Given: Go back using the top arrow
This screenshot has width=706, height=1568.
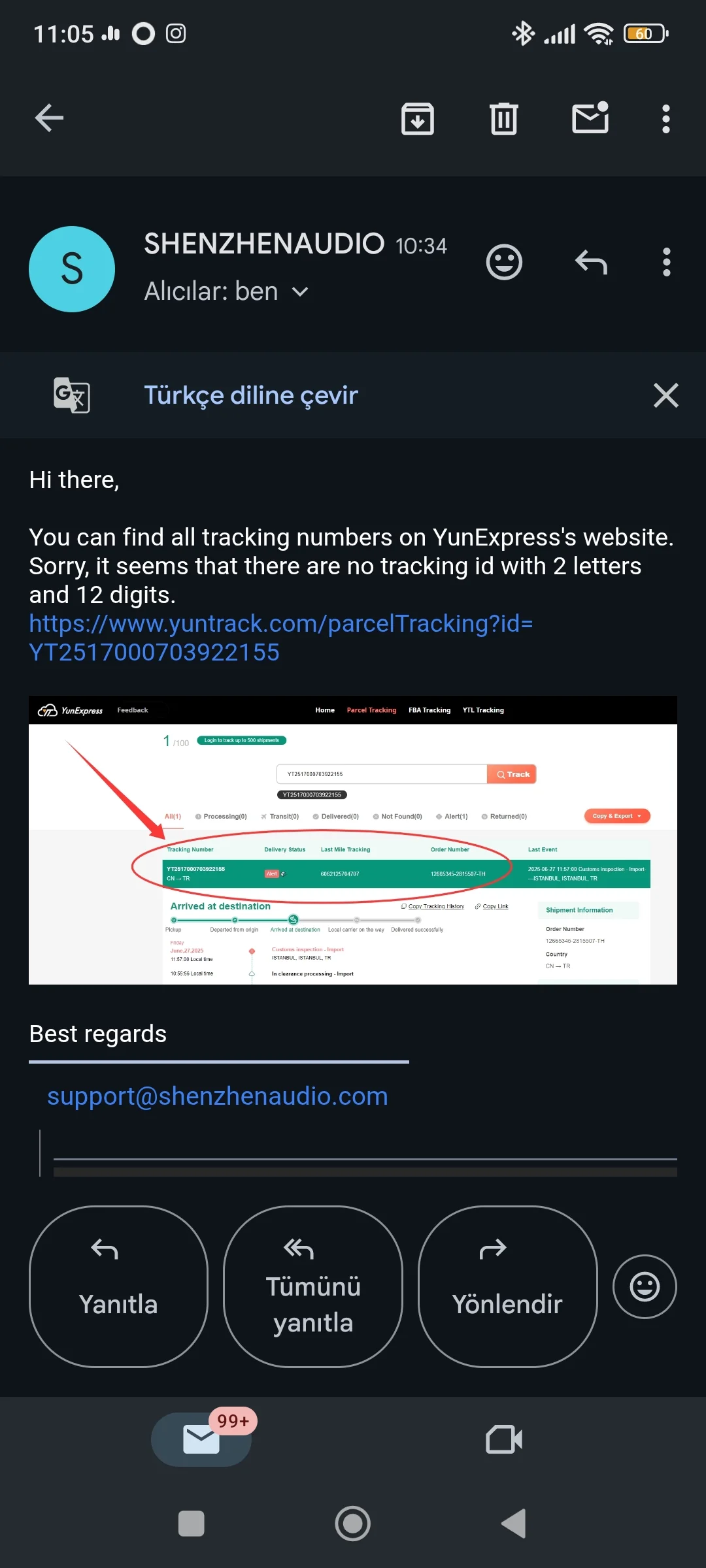Looking at the screenshot, I should 49,118.
